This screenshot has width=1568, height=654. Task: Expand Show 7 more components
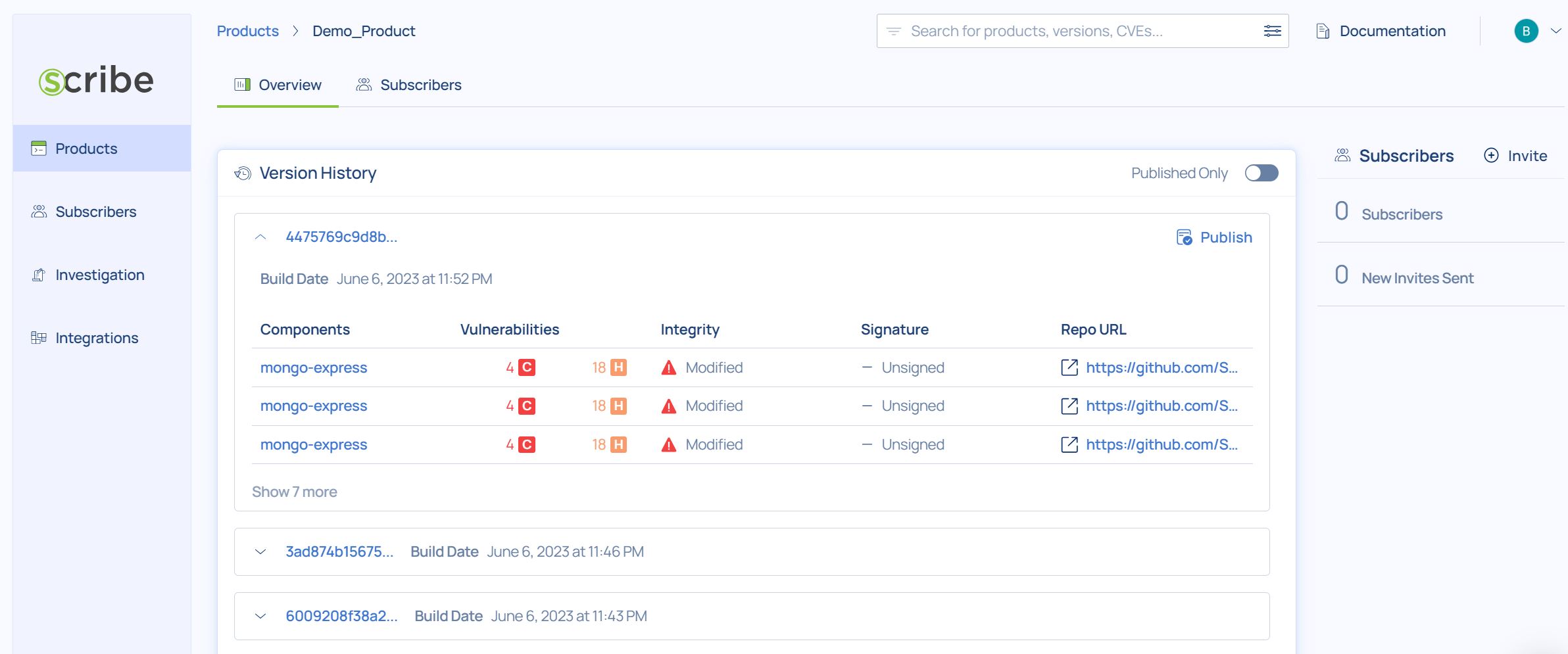(294, 492)
